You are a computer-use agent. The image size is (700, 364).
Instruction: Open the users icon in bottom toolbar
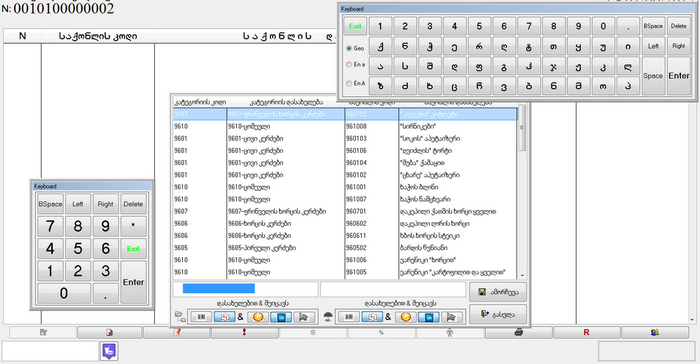(655, 332)
